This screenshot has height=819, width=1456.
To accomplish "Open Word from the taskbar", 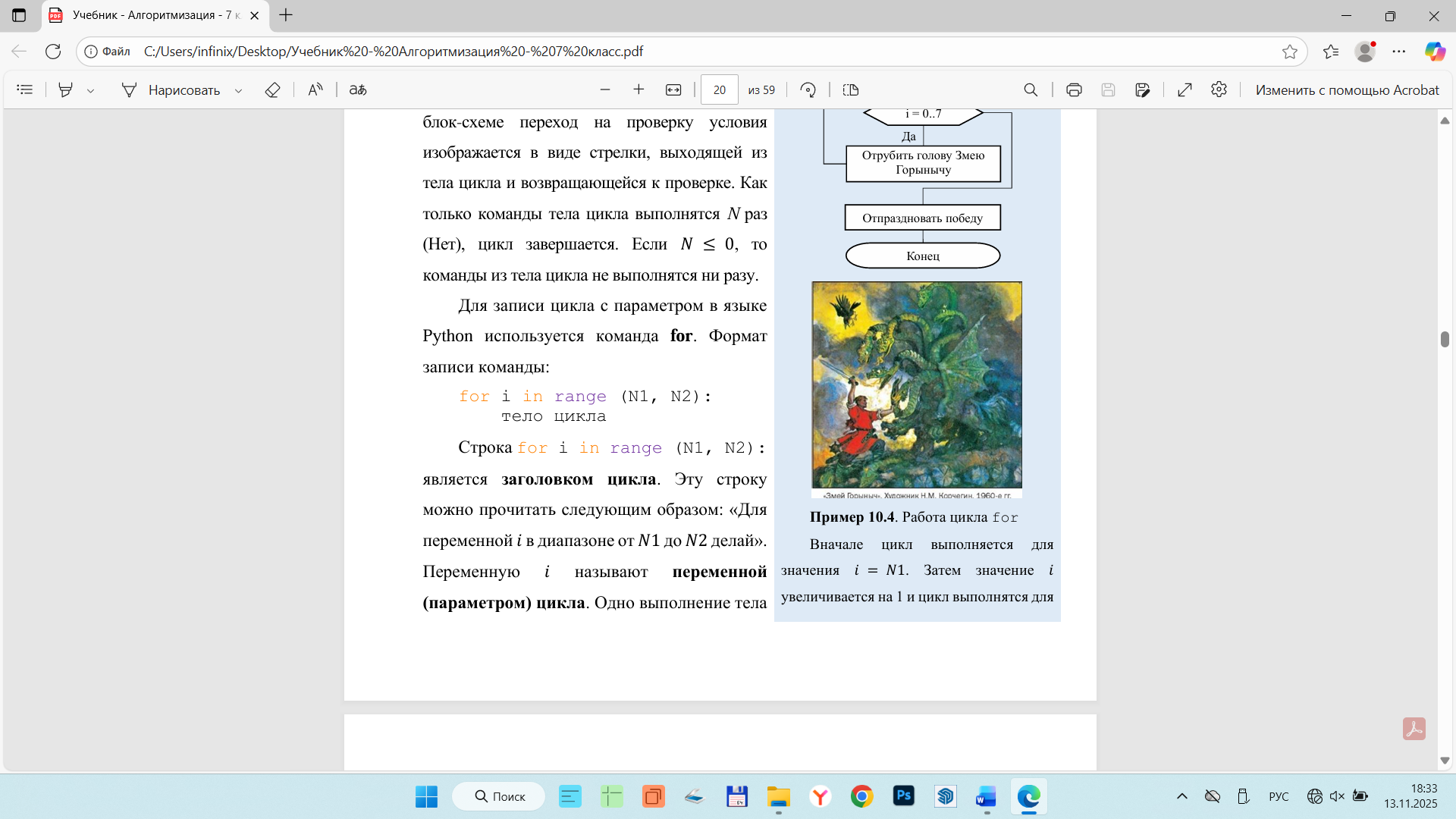I will pyautogui.click(x=986, y=796).
